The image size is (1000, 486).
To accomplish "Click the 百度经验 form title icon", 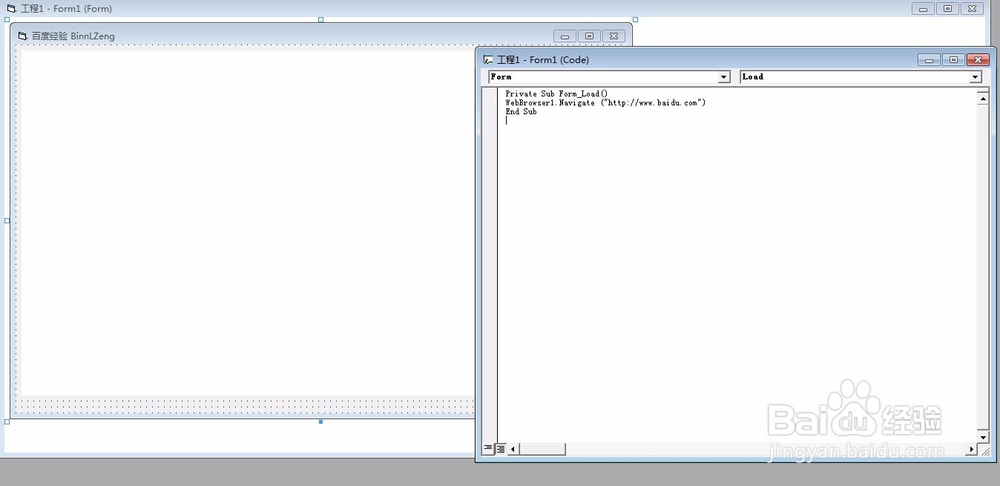I will pos(23,36).
